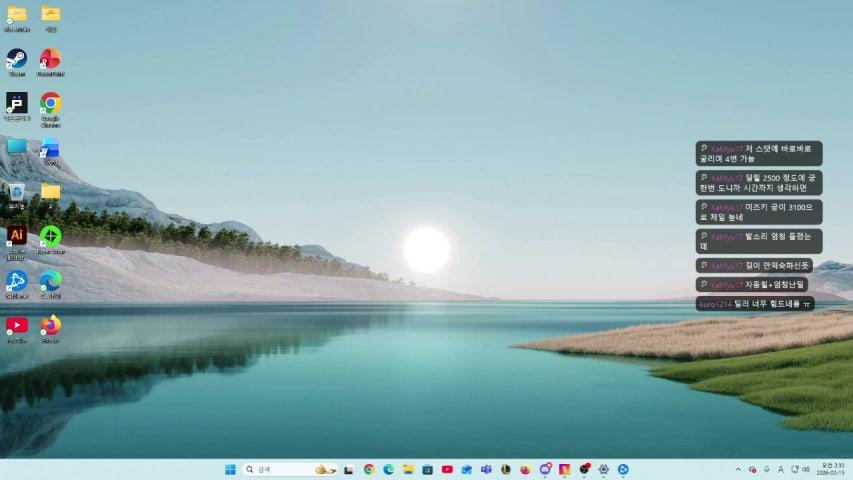Viewport: 853px width, 480px height.
Task: Open Chrome from the taskbar
Action: pos(369,469)
